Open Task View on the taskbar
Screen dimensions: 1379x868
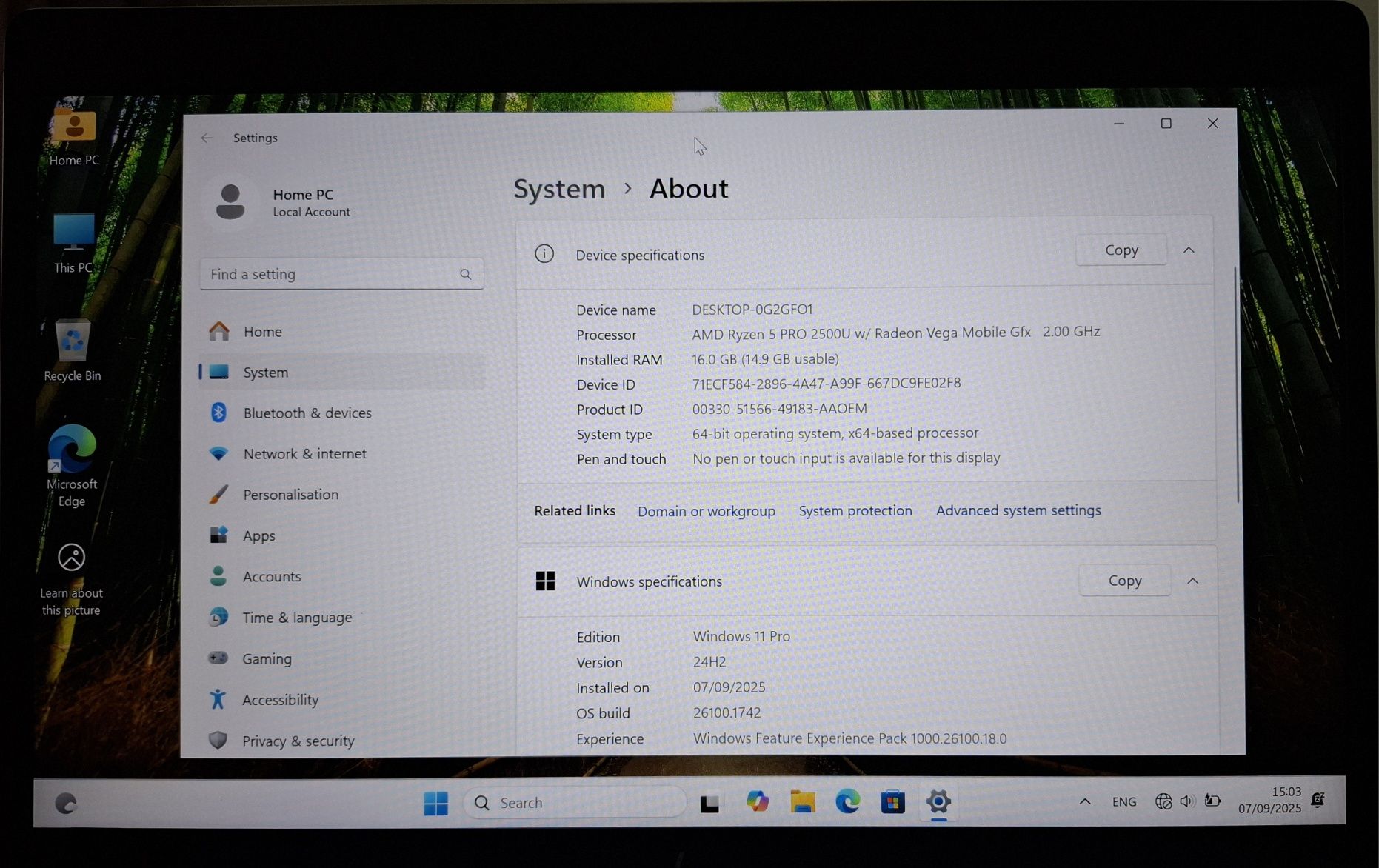709,803
